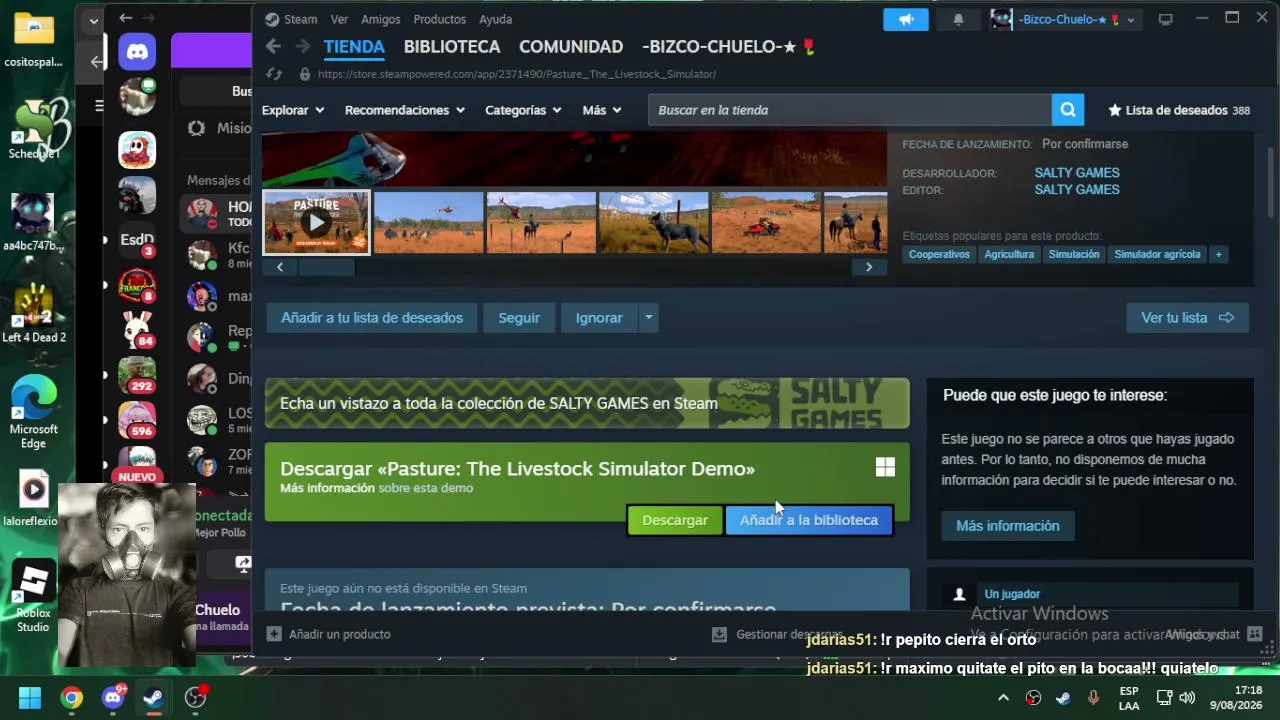Click Steam's forward navigation arrow

tap(303, 47)
